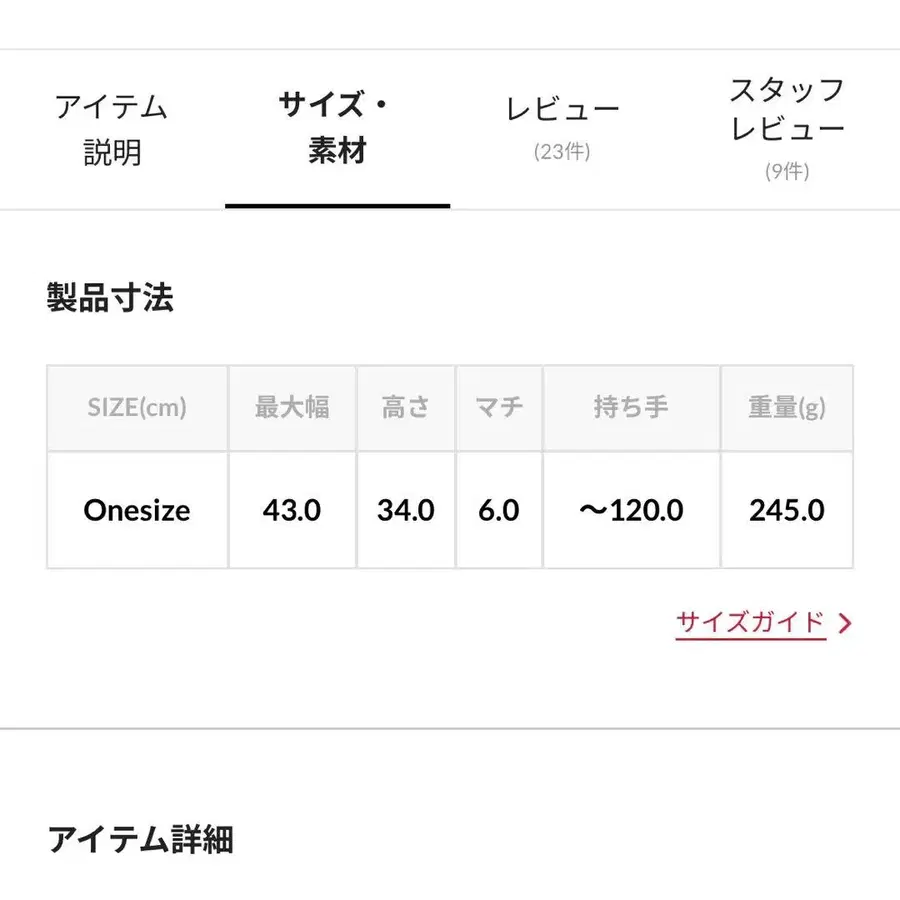Open the サイズガイド link
The height and width of the screenshot is (900, 900).
[750, 622]
